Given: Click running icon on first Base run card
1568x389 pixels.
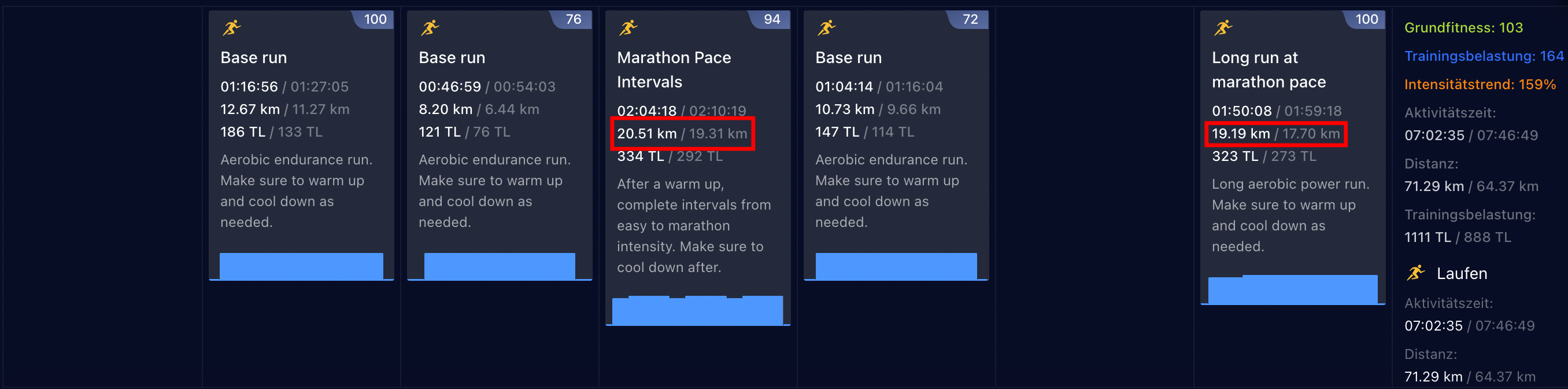Looking at the screenshot, I should [x=231, y=27].
